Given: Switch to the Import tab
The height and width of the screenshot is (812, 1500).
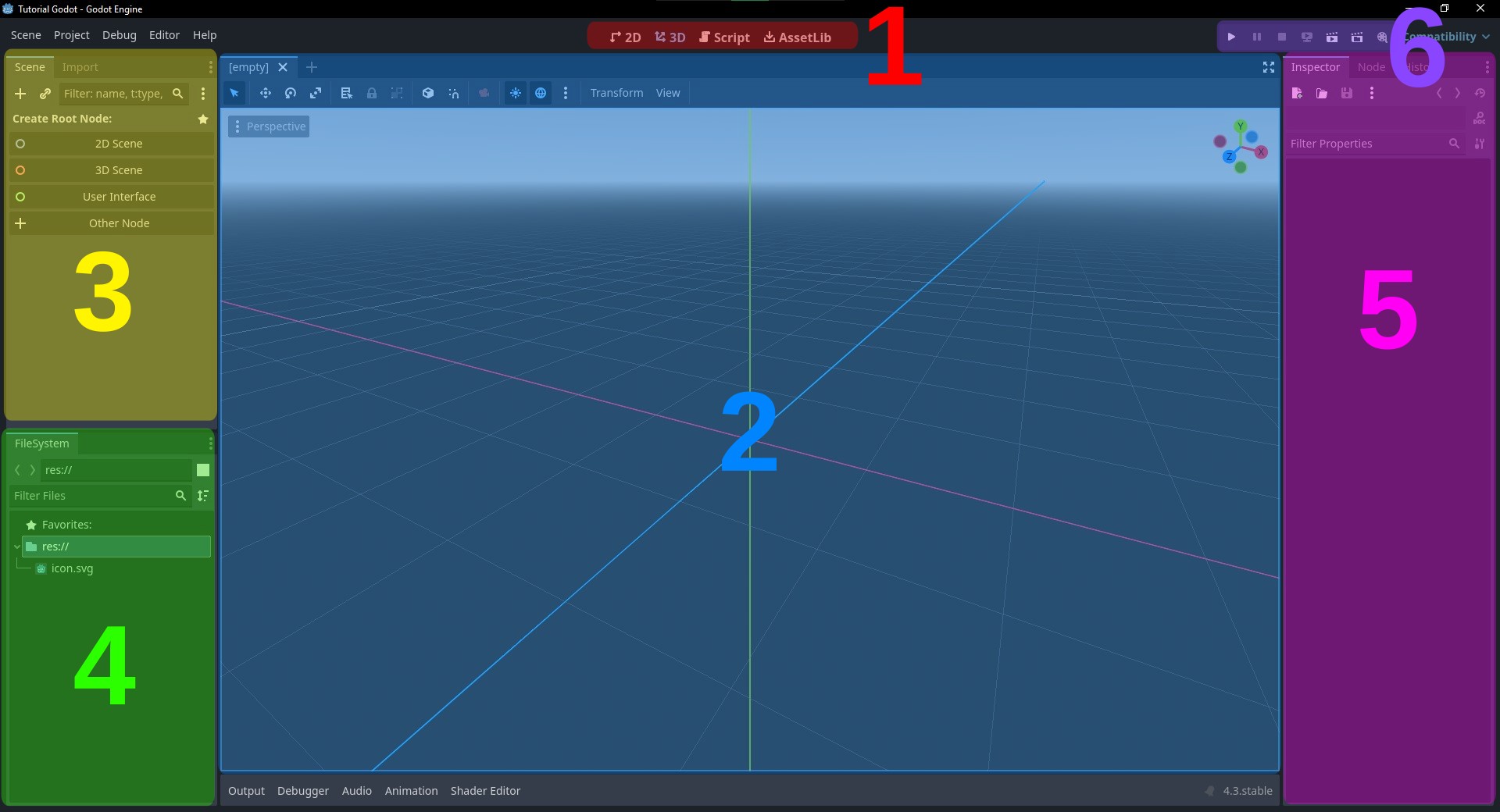Looking at the screenshot, I should [x=81, y=67].
